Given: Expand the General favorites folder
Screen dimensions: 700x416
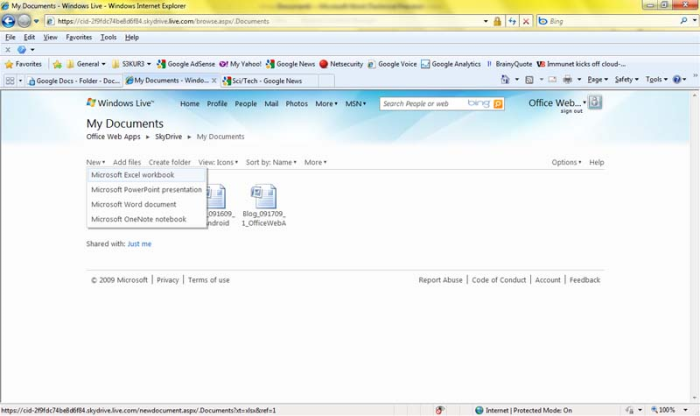Looking at the screenshot, I should (x=86, y=64).
